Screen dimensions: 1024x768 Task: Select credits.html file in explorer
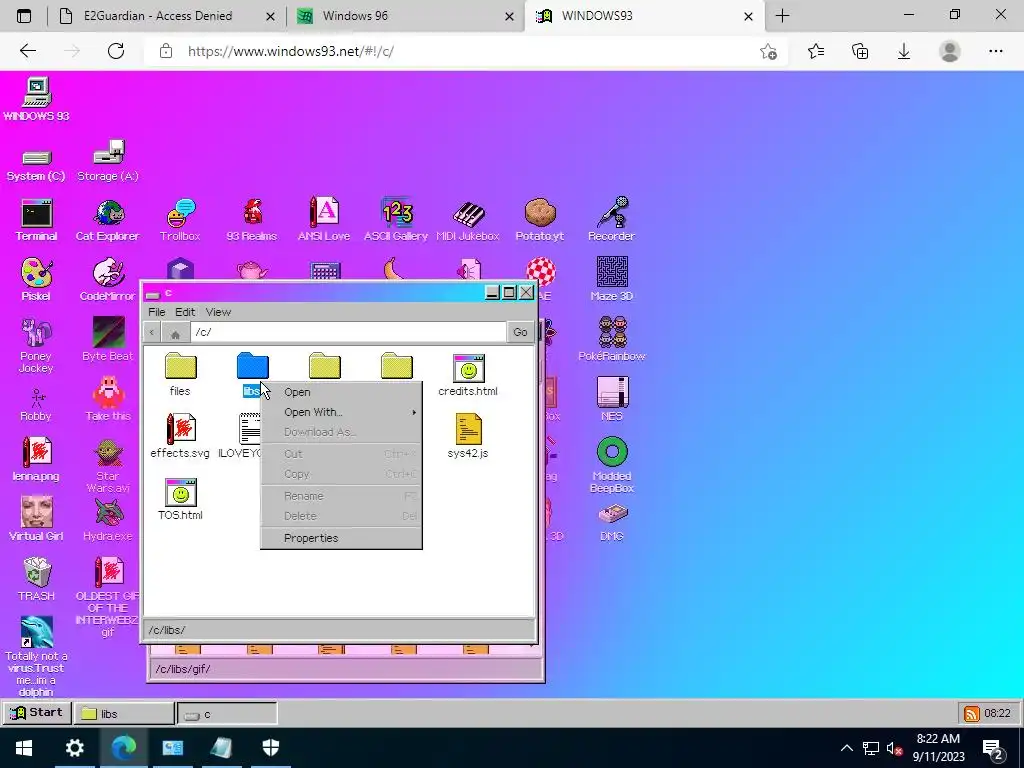468,375
